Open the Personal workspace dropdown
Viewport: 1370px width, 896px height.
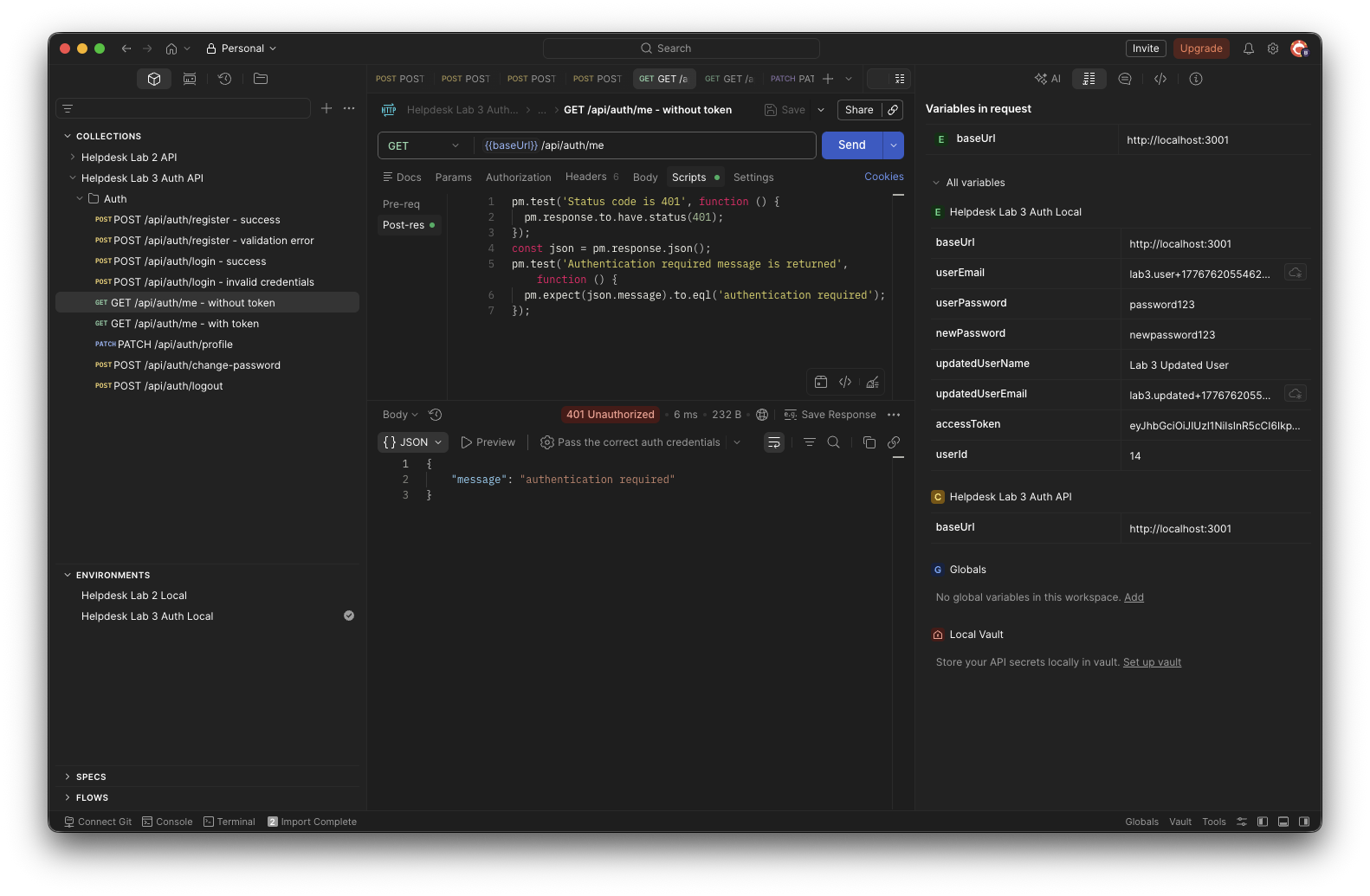point(242,48)
